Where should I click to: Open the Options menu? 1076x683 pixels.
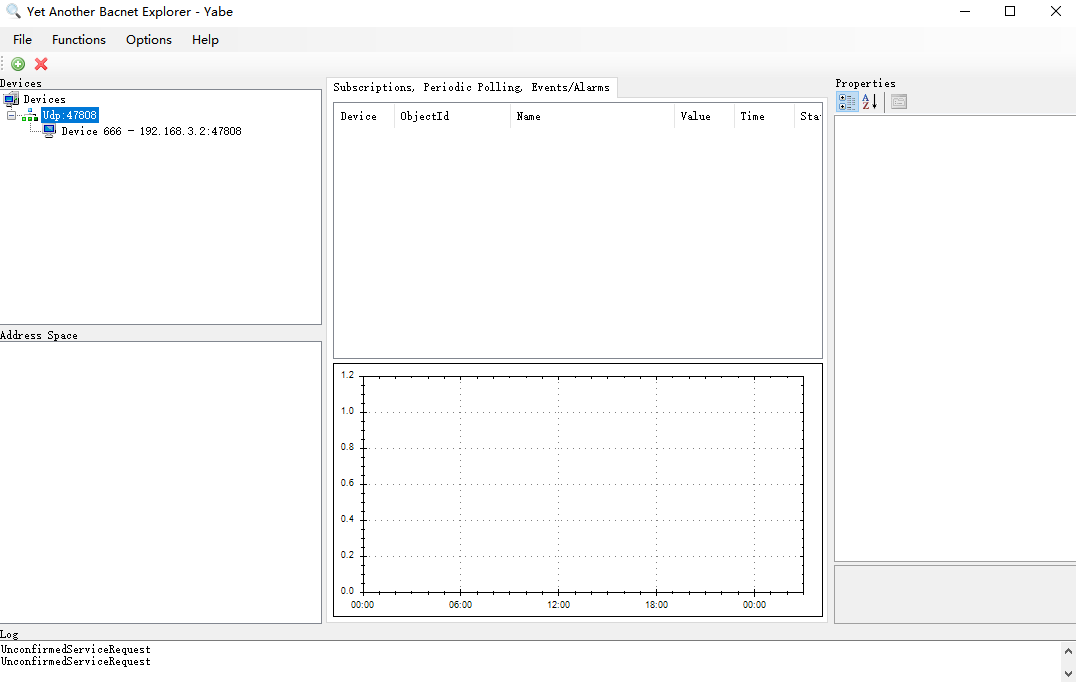pyautogui.click(x=149, y=40)
